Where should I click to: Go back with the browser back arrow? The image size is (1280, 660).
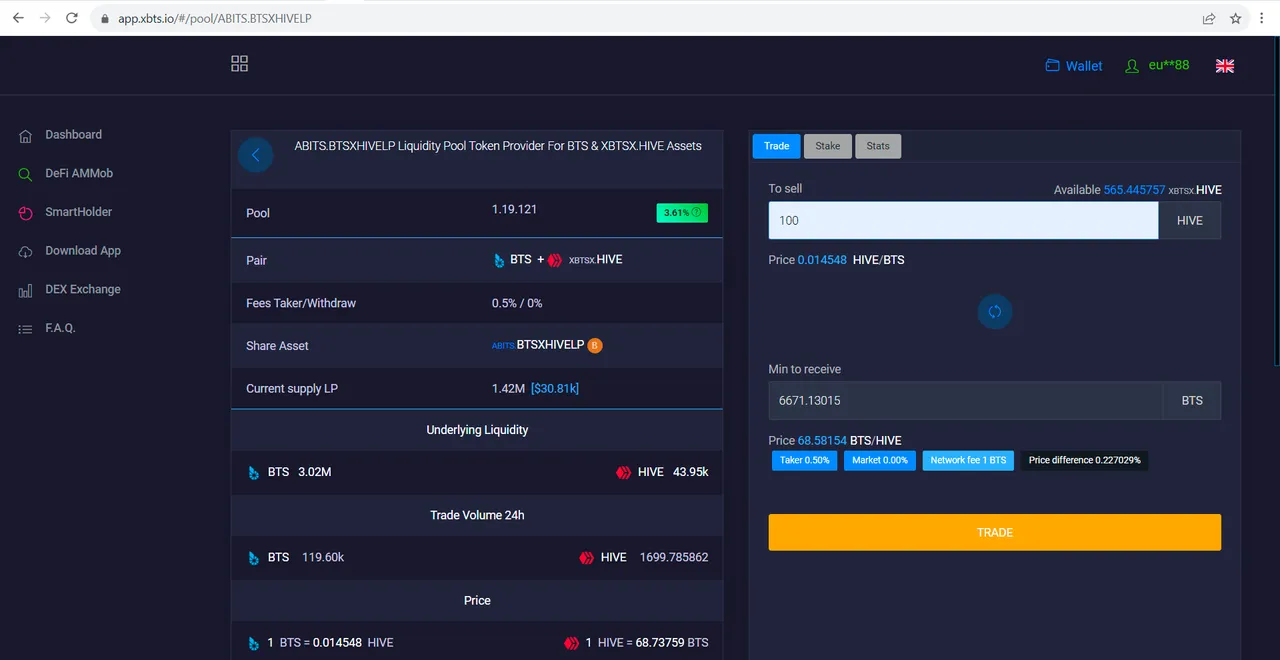click(18, 18)
